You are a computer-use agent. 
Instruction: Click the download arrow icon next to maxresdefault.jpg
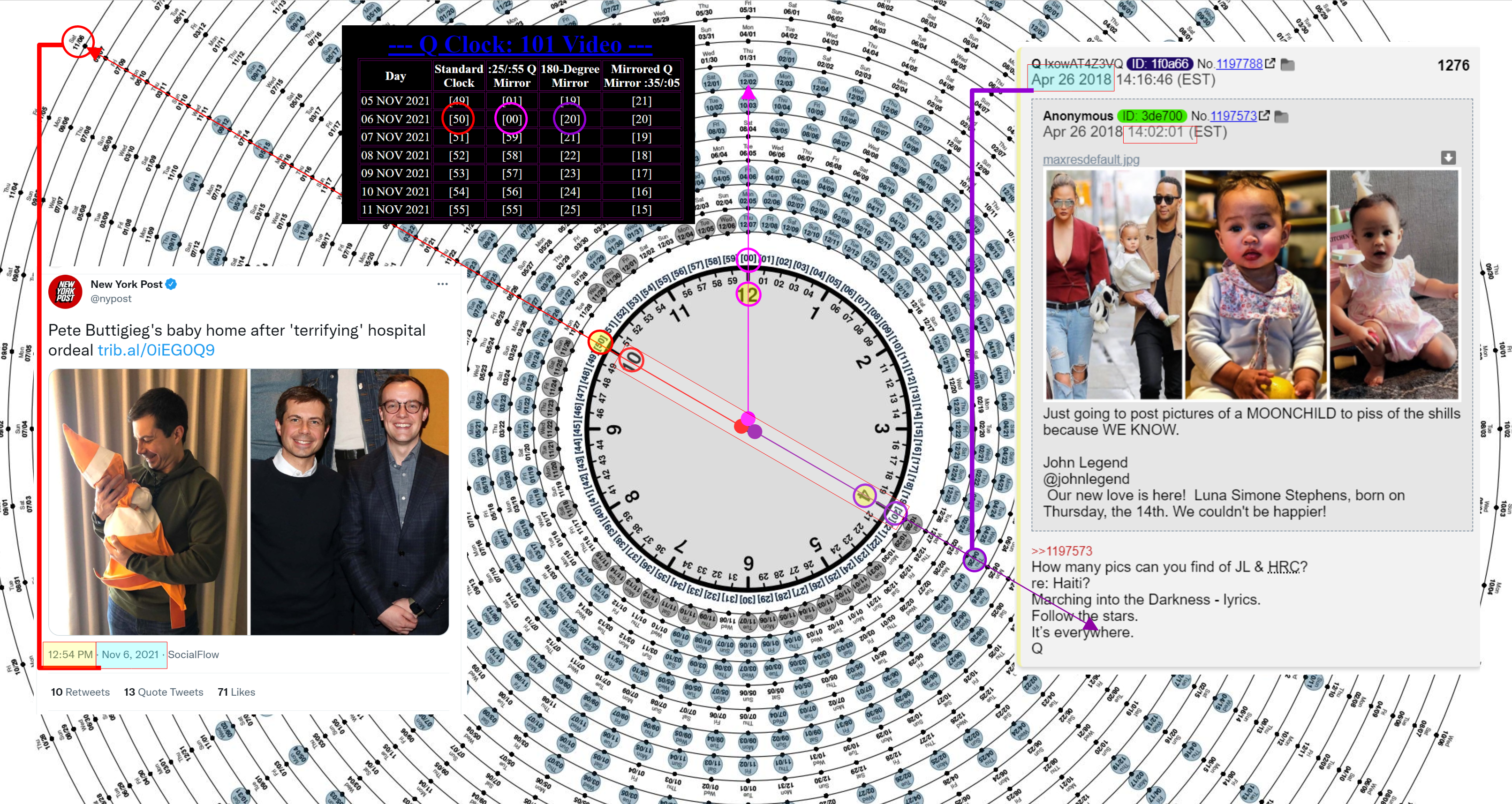click(1448, 157)
